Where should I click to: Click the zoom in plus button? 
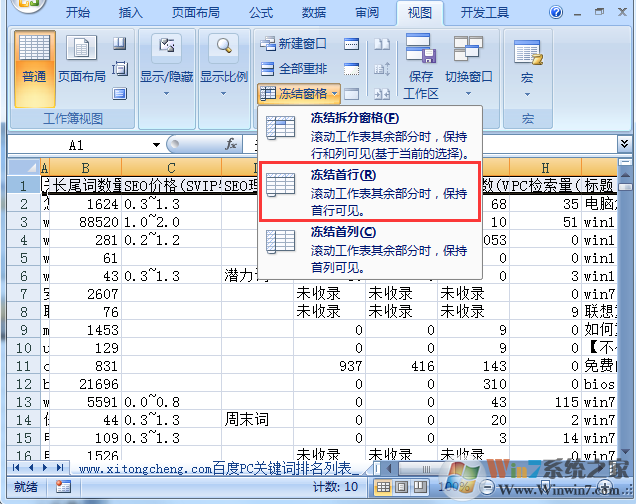click(605, 487)
